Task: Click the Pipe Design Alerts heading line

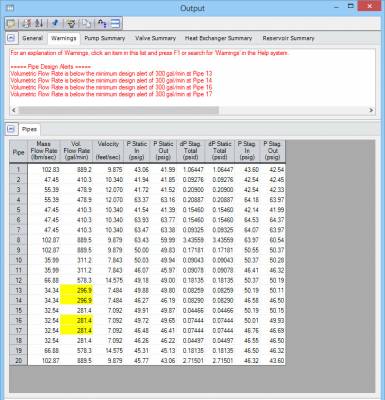Action: (x=50, y=67)
